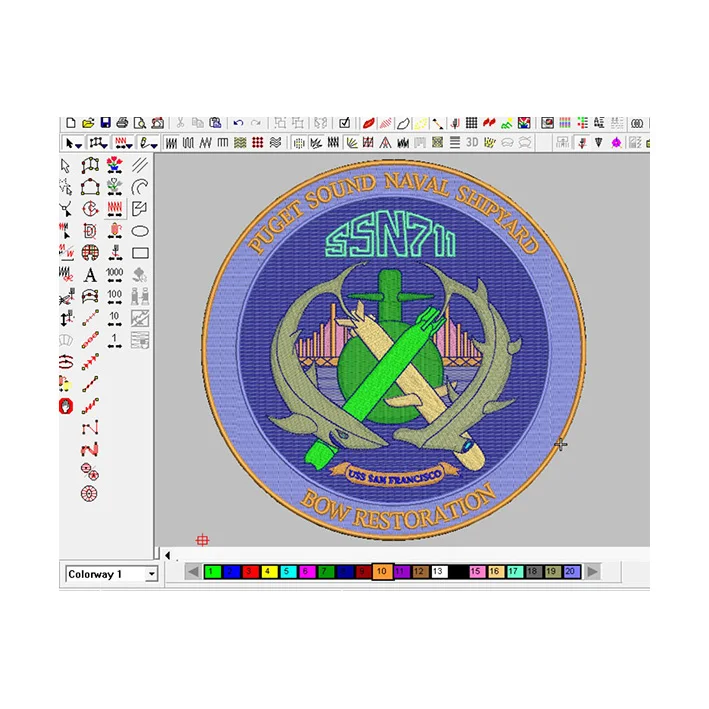The image size is (709, 709).
Task: Save the design with floppy disk icon
Action: (x=105, y=123)
